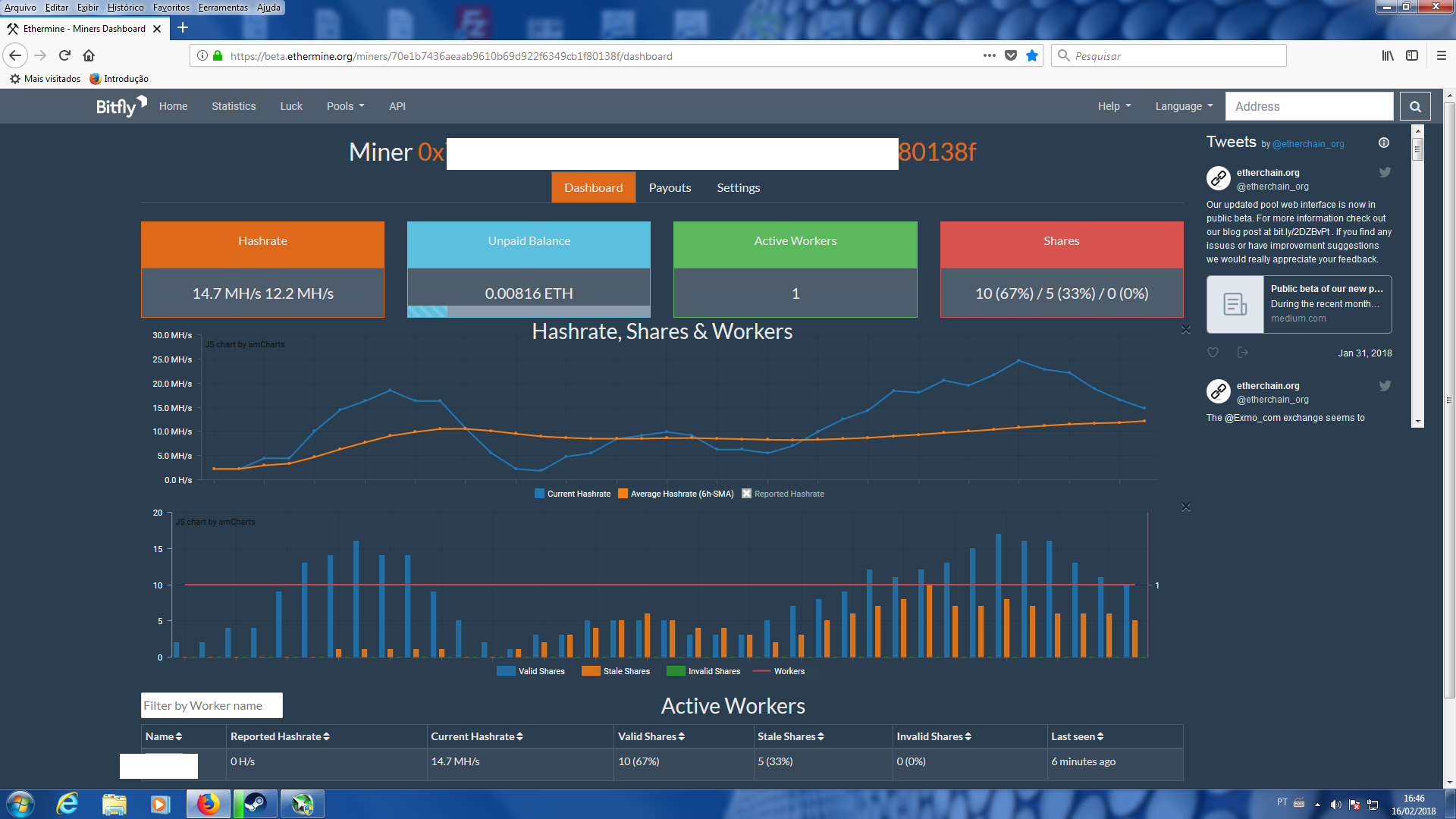Open the Luck nav item
Image resolution: width=1456 pixels, height=819 pixels.
291,106
